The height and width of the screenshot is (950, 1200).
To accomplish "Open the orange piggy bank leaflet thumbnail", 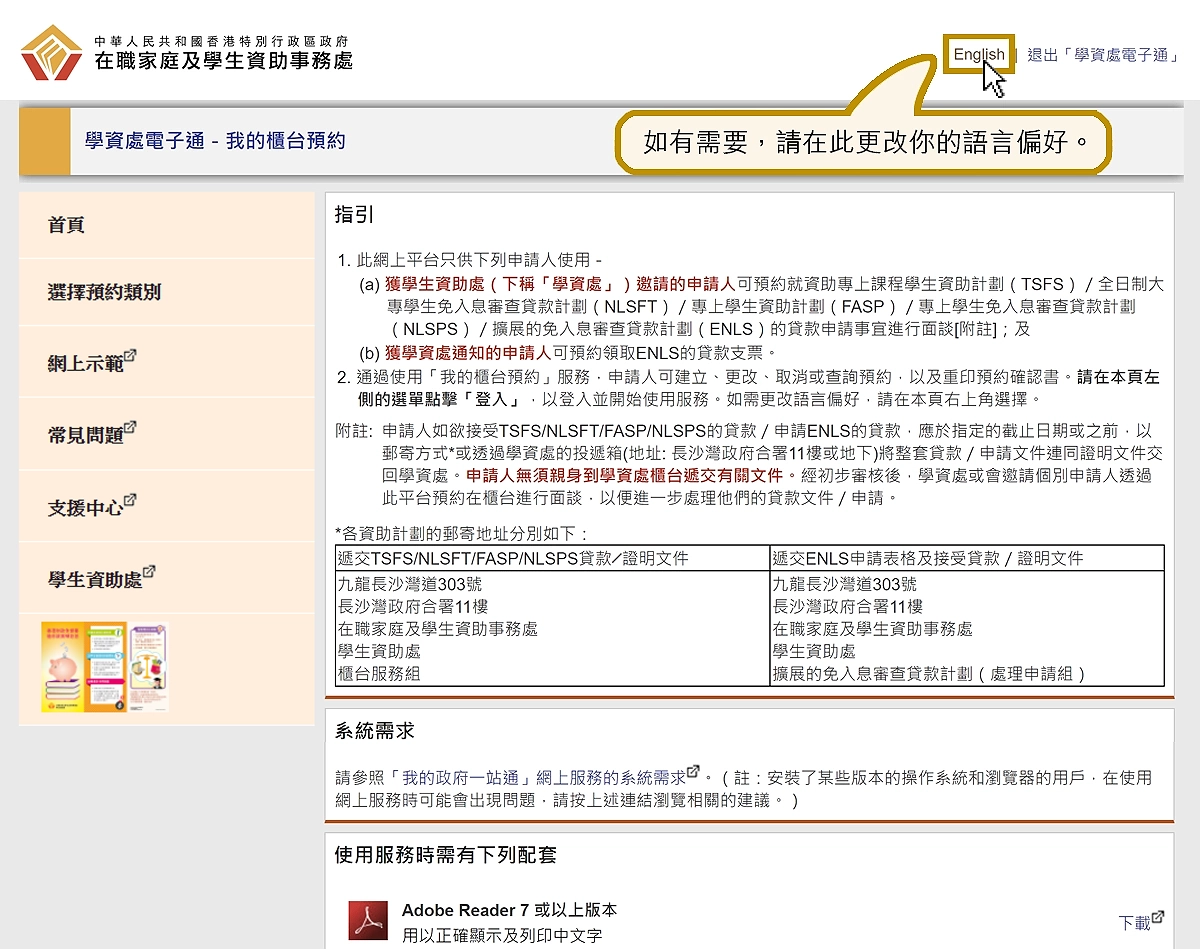I will 84,667.
